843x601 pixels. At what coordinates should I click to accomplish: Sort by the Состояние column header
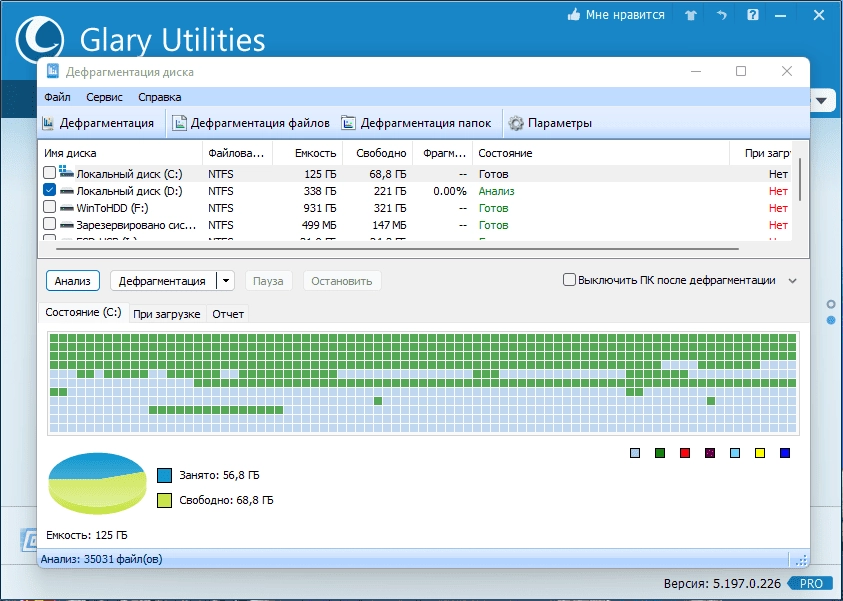coord(601,153)
